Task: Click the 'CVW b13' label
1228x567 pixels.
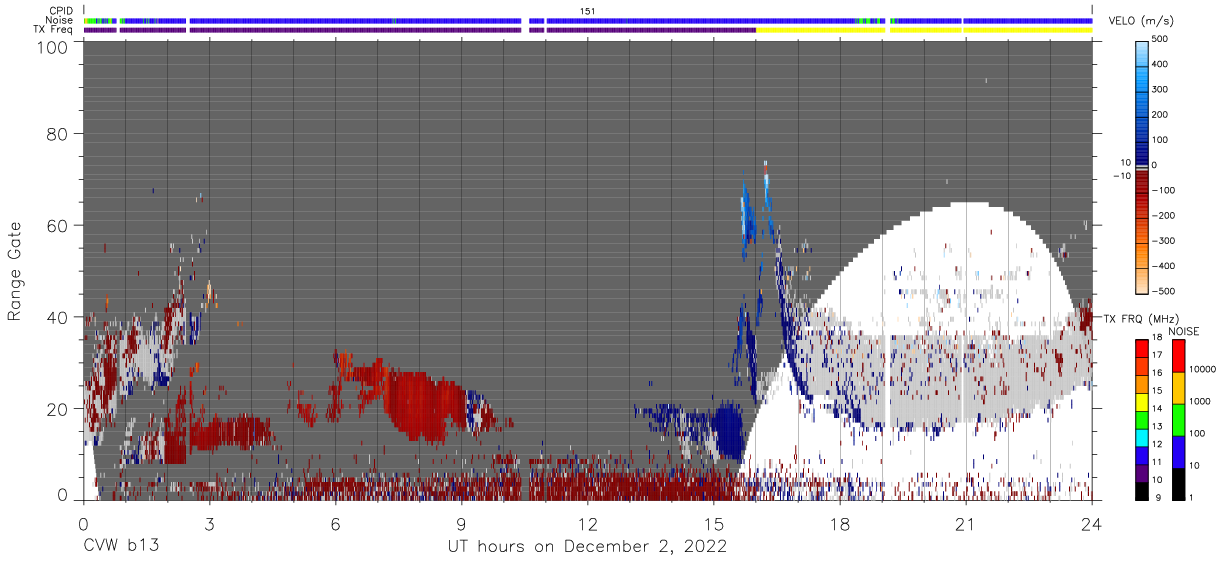Action: [121, 547]
